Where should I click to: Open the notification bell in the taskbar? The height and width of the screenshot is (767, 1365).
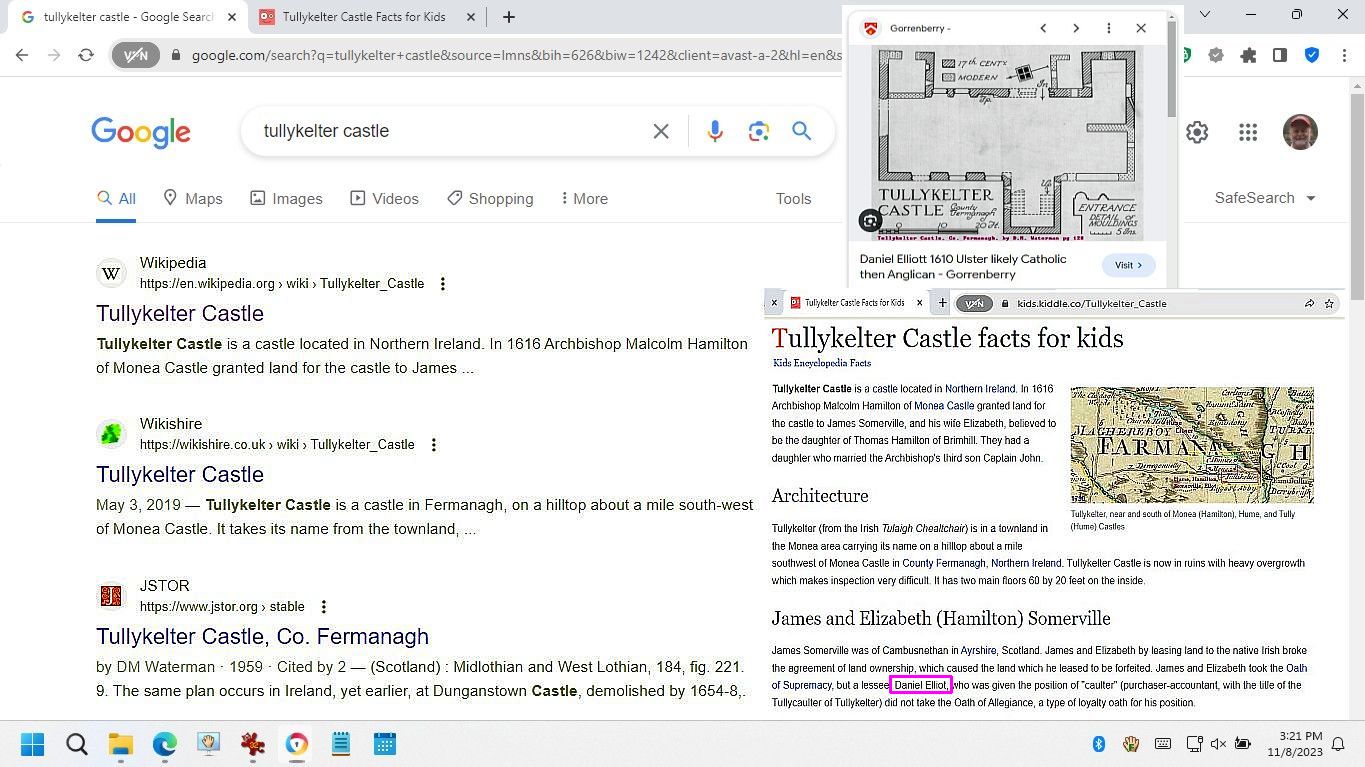tap(1338, 744)
